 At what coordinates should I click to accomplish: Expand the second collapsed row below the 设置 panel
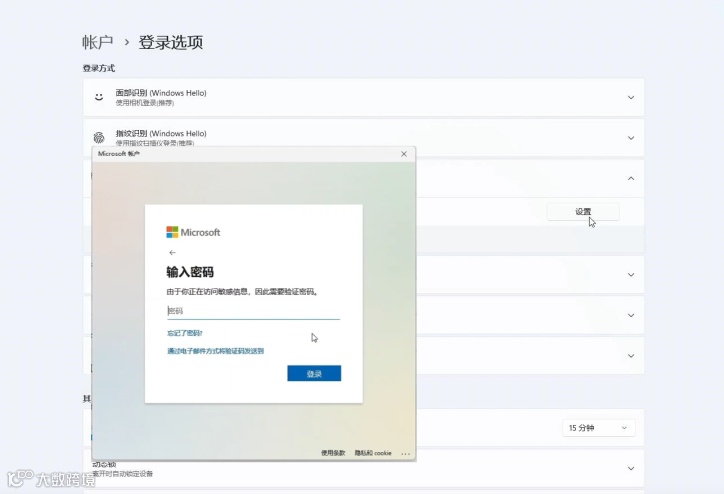(x=631, y=315)
